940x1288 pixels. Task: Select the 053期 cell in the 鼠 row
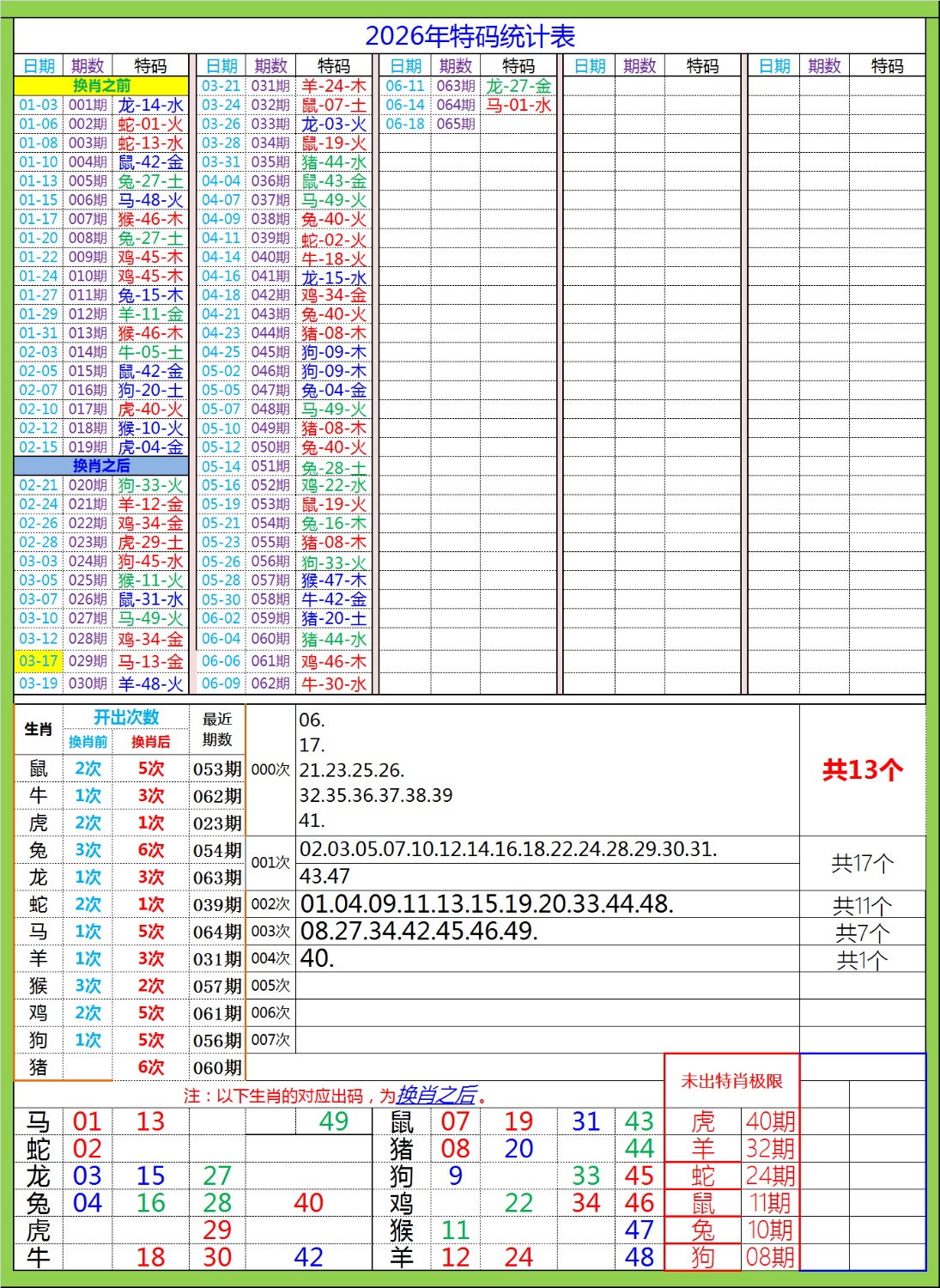[217, 769]
